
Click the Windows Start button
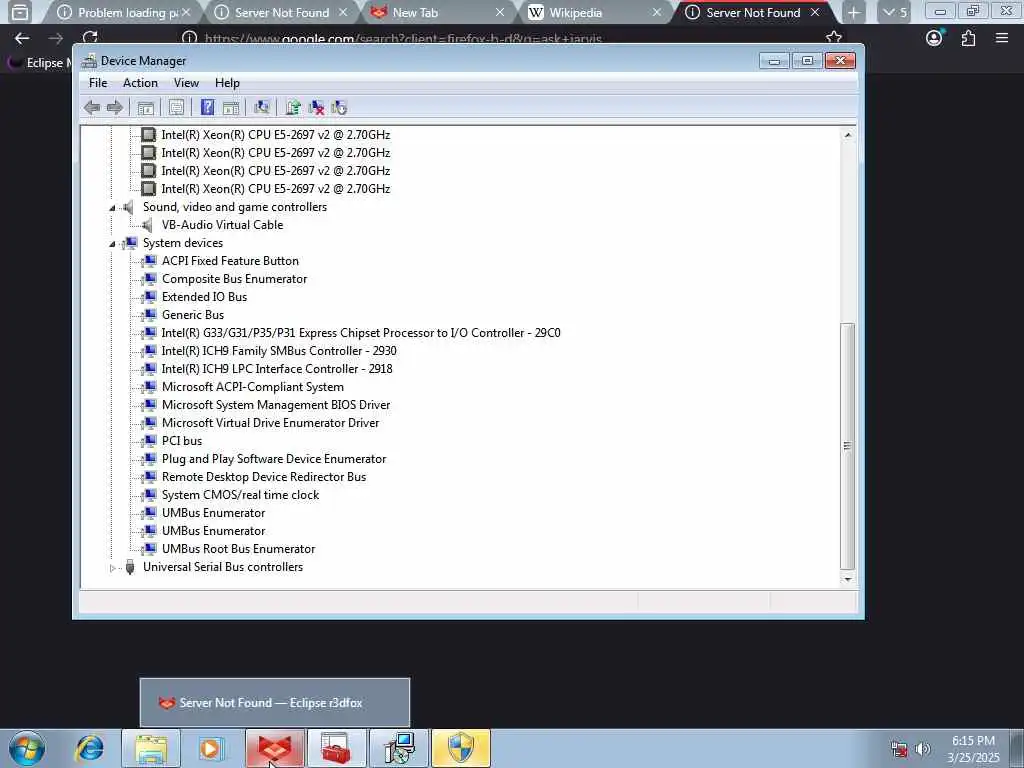[27, 748]
